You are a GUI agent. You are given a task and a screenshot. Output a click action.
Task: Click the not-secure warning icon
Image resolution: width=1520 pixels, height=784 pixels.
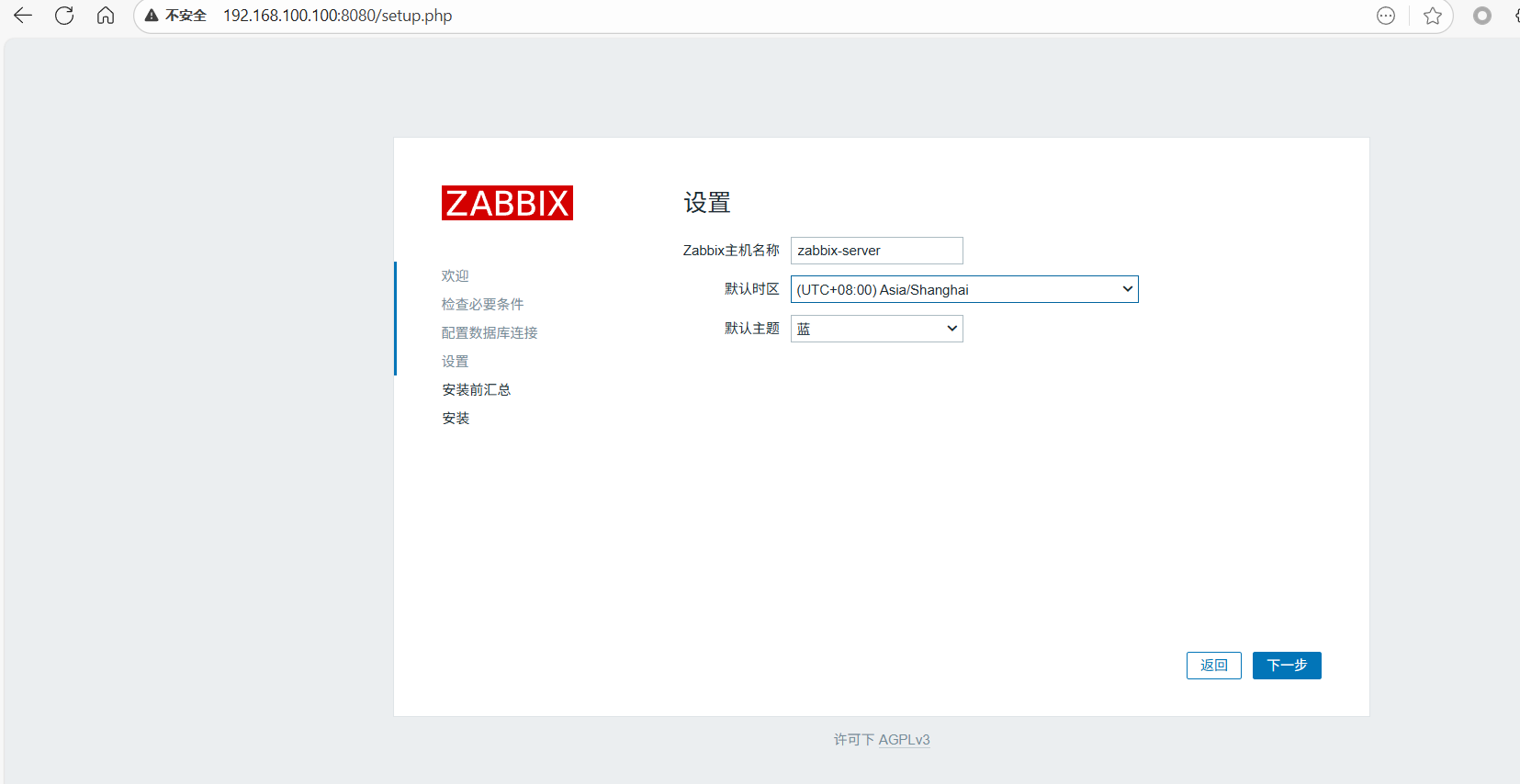coord(152,16)
